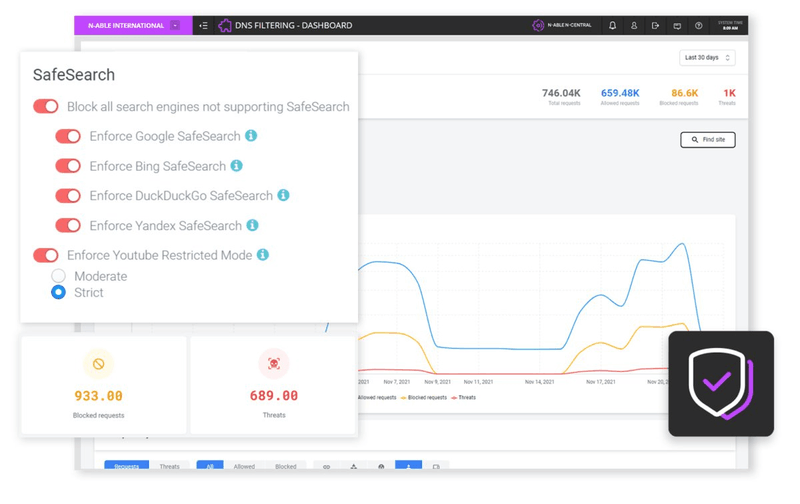Expand the N-ABLE INTERNATIONAL customer dropdown
800x504 pixels.
(175, 26)
